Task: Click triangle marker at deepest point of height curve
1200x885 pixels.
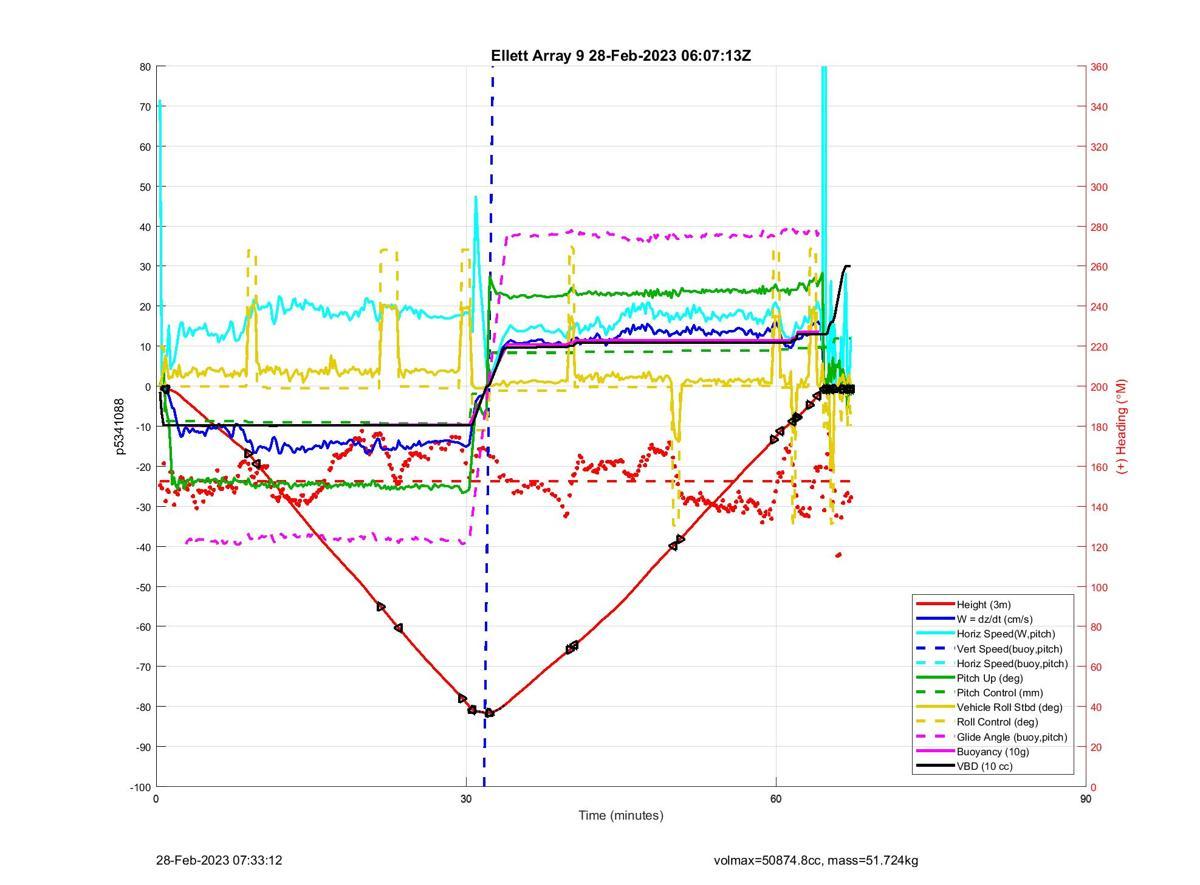Action: (489, 713)
